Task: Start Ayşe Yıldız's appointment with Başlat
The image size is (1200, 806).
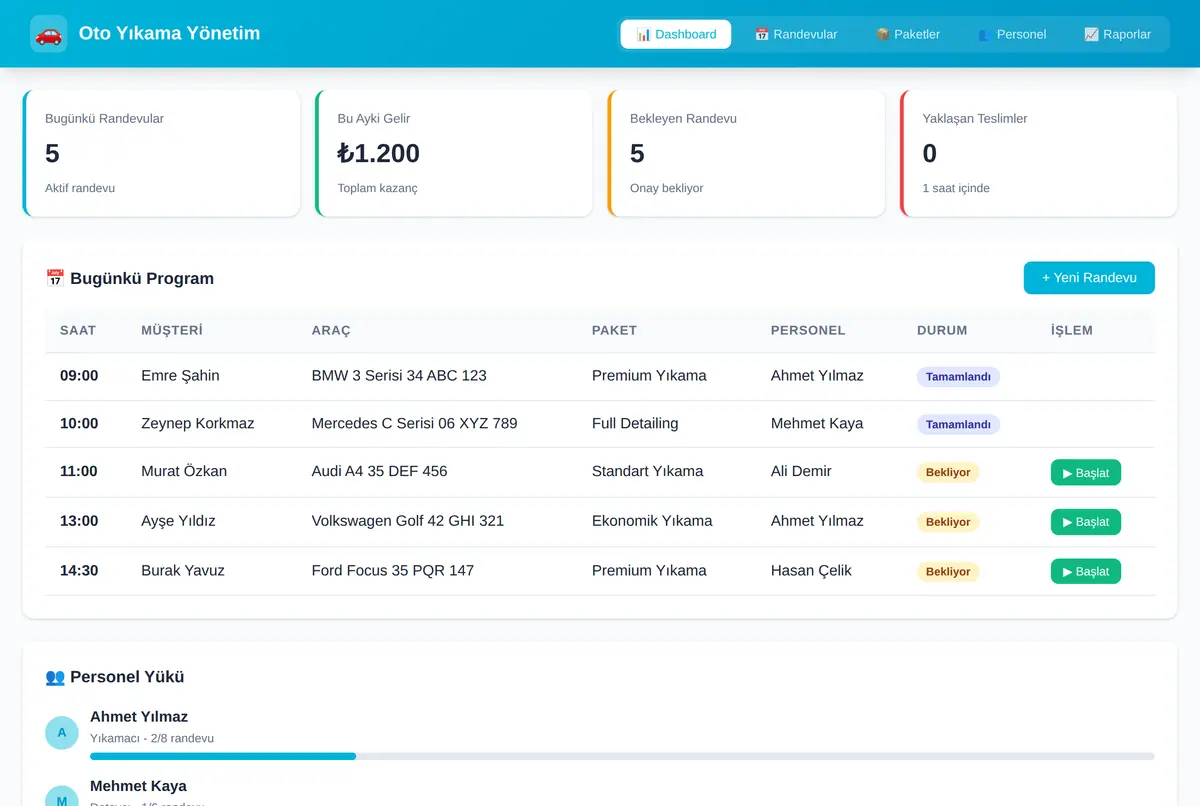Action: click(x=1085, y=521)
